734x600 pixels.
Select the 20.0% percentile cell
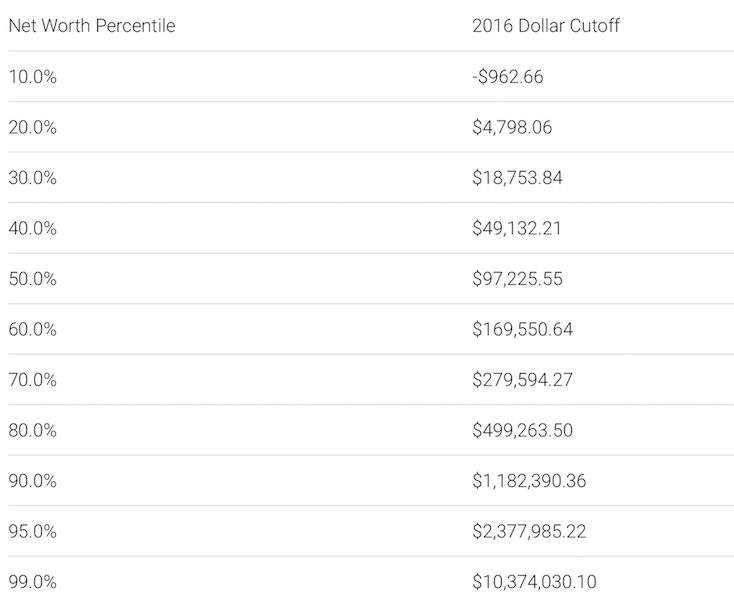pos(32,127)
